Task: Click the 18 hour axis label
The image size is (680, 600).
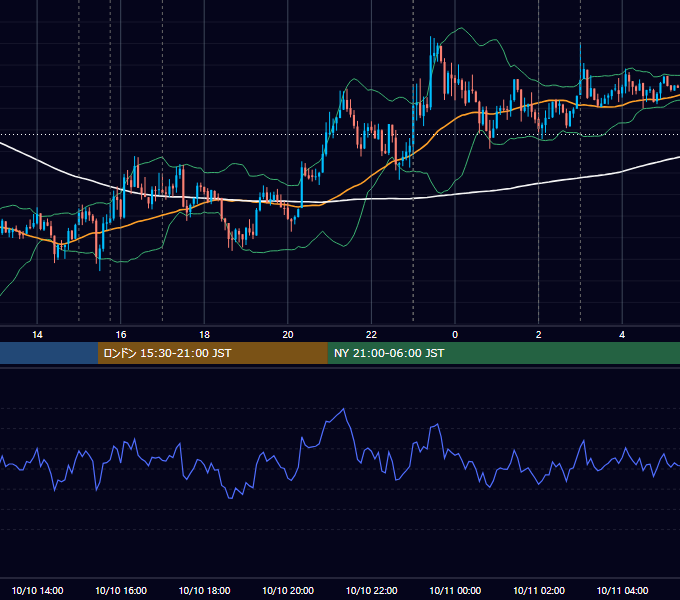Action: click(204, 335)
